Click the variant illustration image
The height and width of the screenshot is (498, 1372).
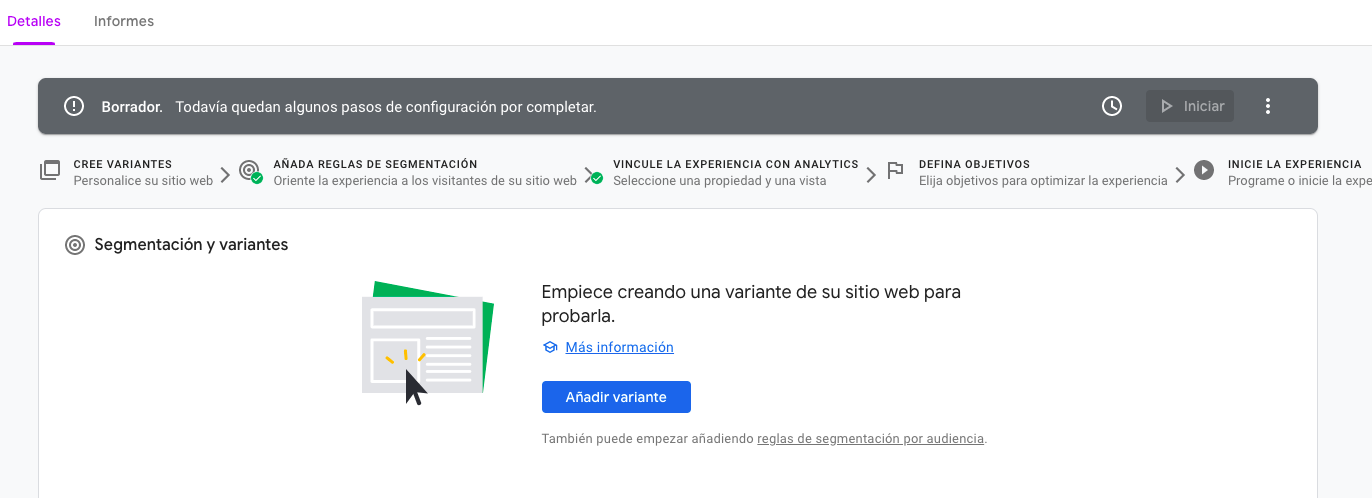[x=428, y=343]
